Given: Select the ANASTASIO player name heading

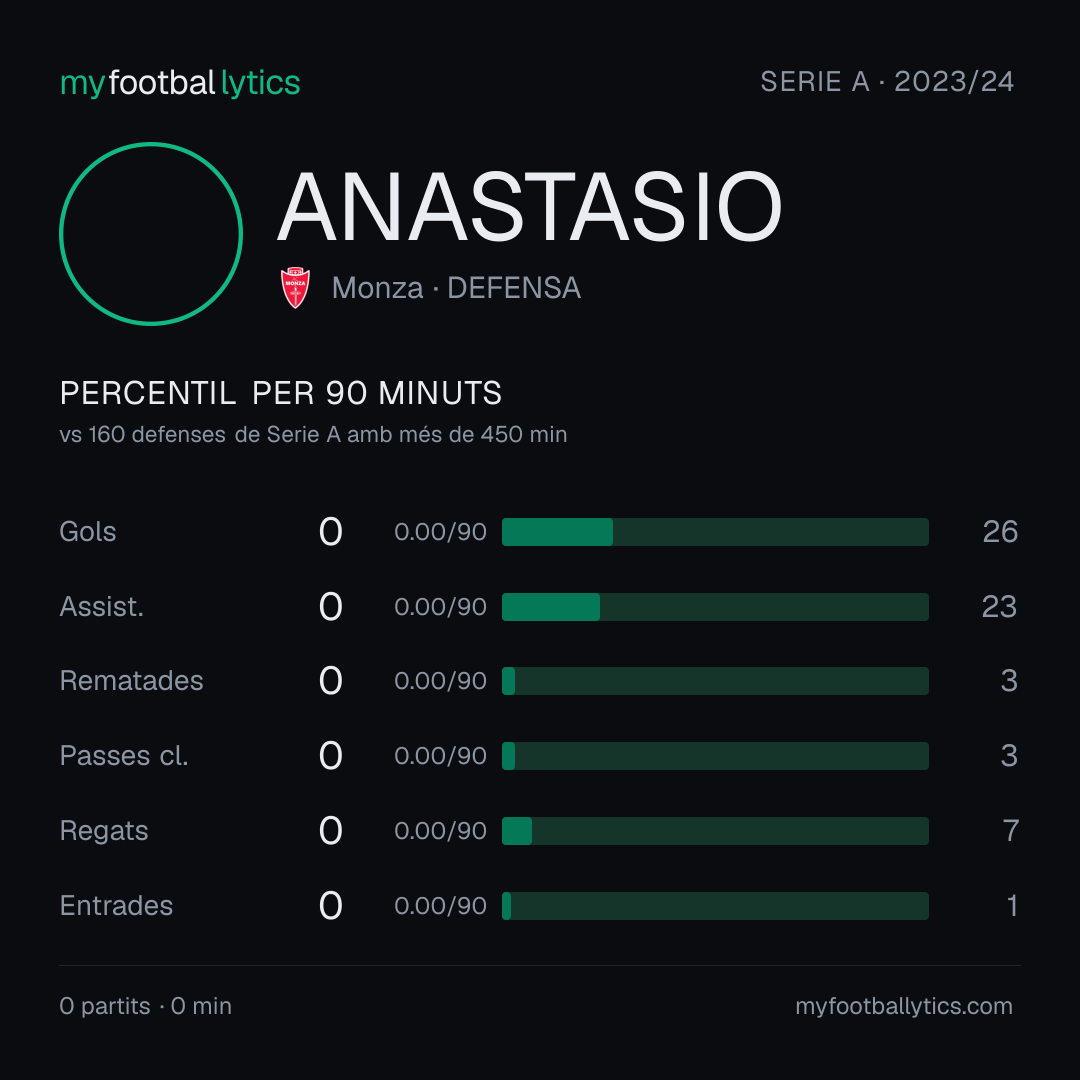Looking at the screenshot, I should [529, 207].
